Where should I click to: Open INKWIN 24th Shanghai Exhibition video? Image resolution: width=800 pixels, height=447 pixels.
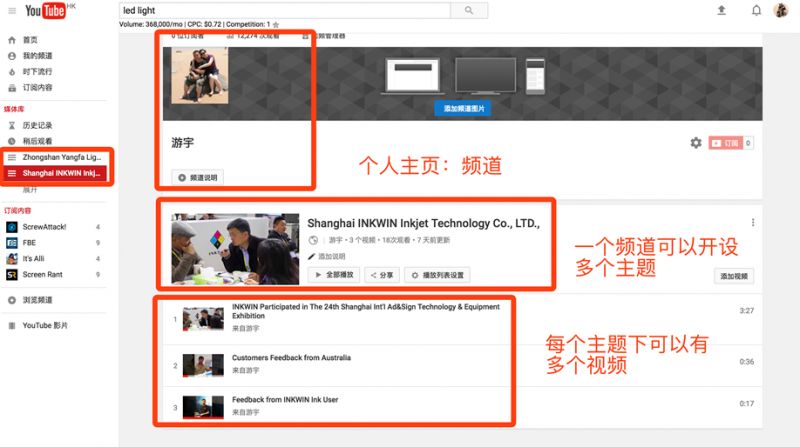tap(366, 311)
